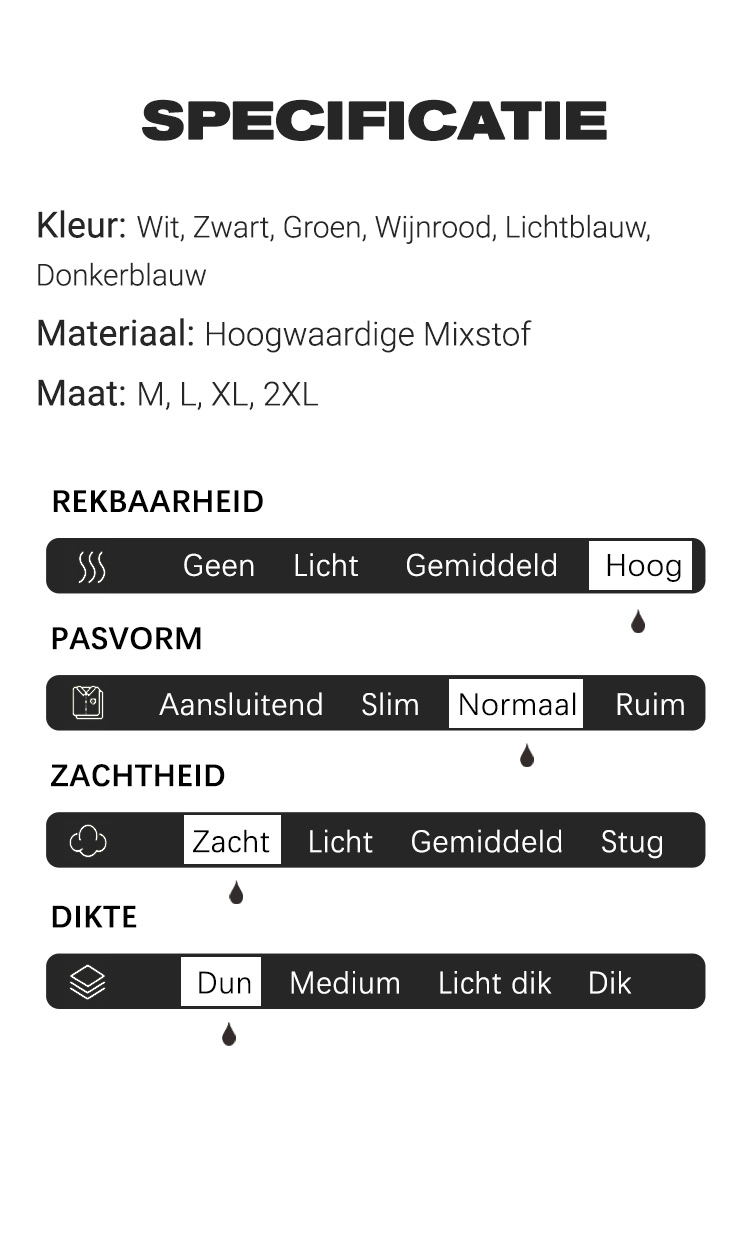Choose Slim fit option
The image size is (750, 1249).
pos(390,704)
